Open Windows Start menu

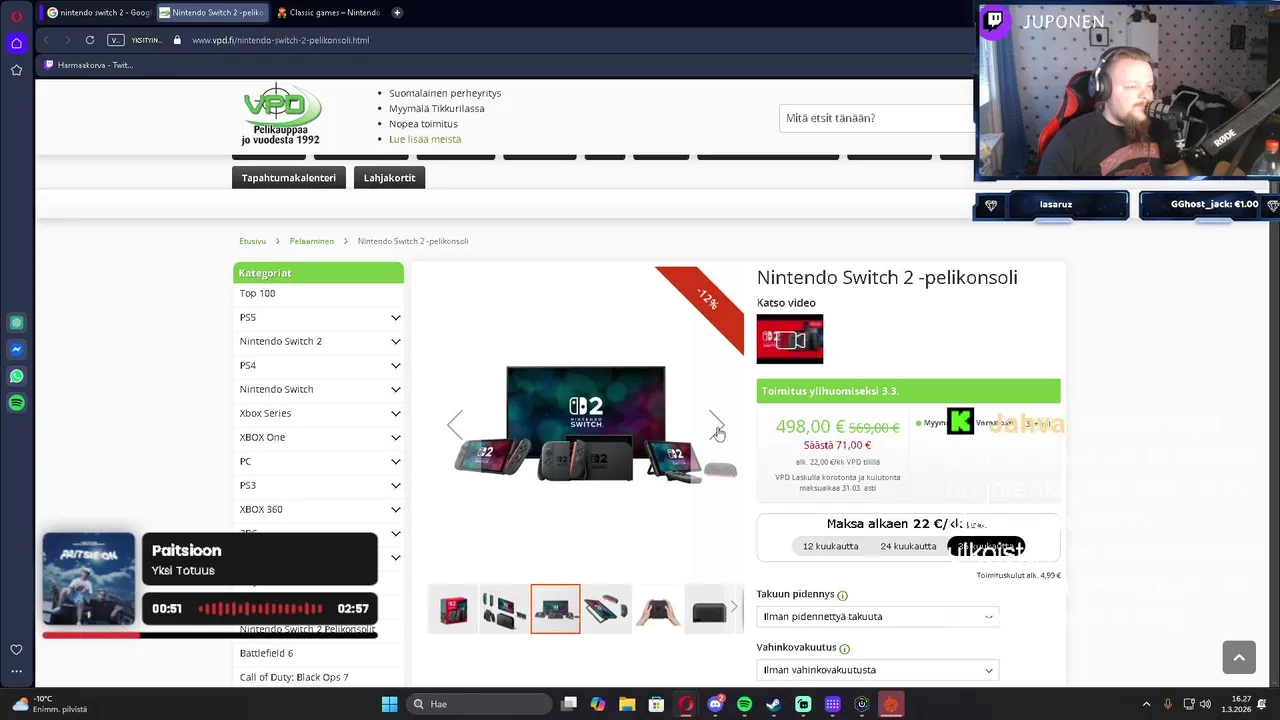389,704
